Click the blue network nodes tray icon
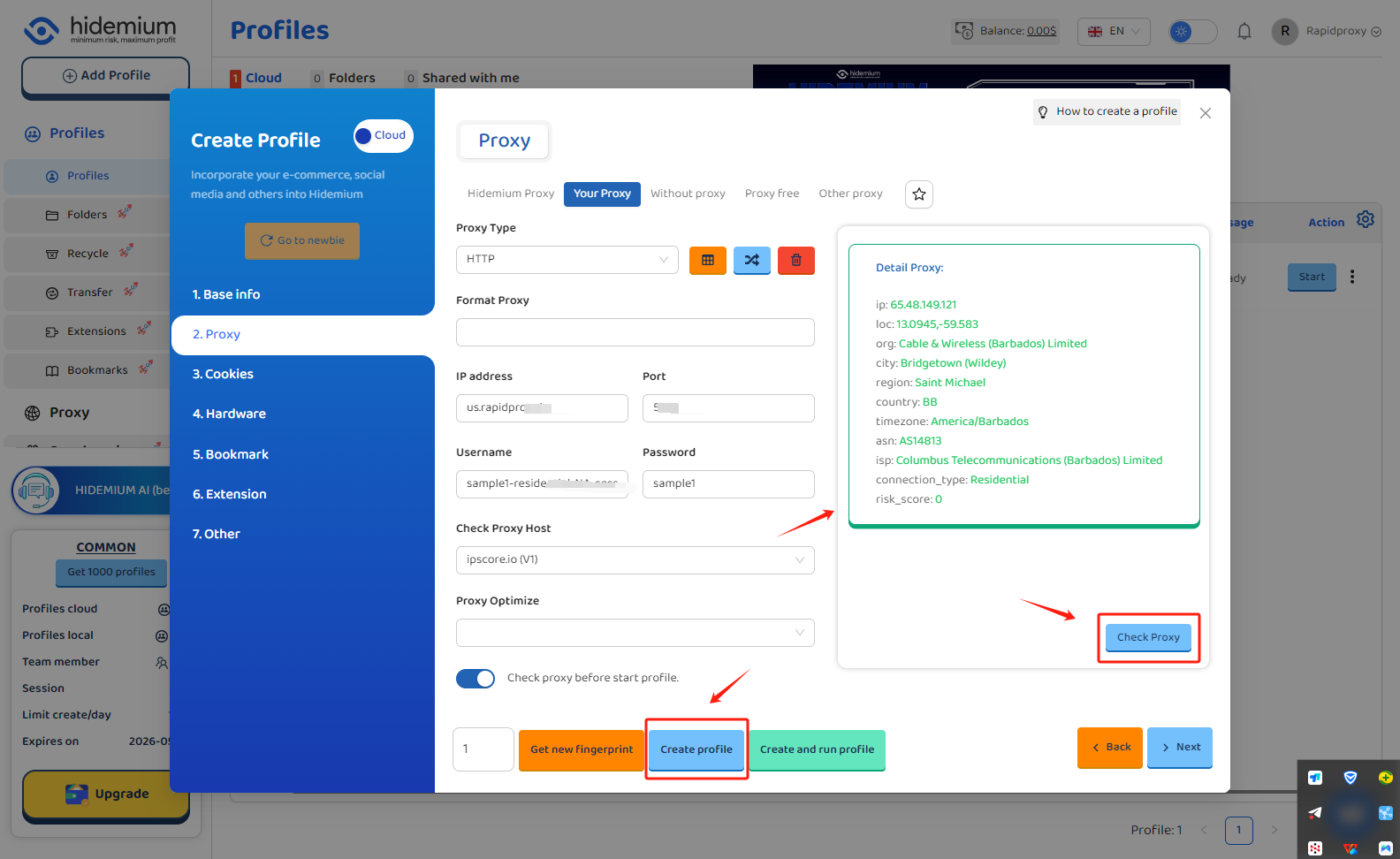The width and height of the screenshot is (1400, 859). pos(1385,813)
